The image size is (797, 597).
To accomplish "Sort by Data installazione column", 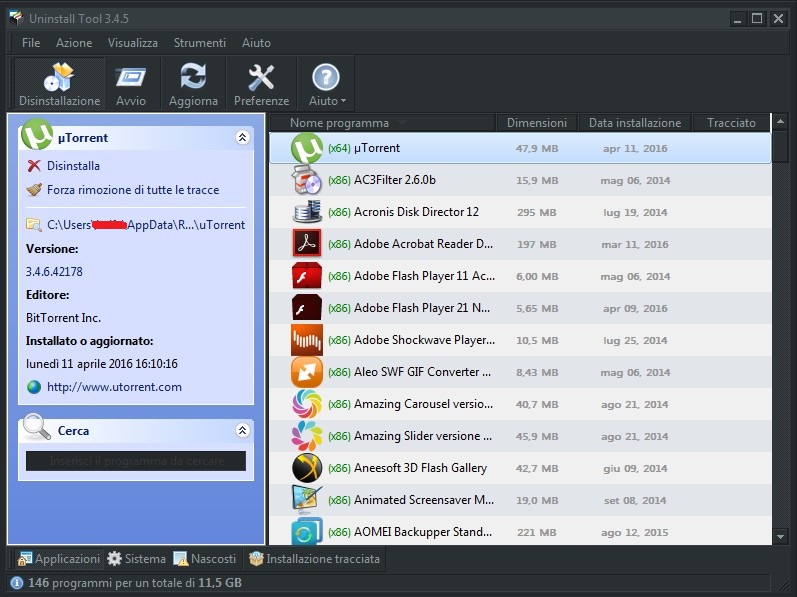I will coord(635,123).
